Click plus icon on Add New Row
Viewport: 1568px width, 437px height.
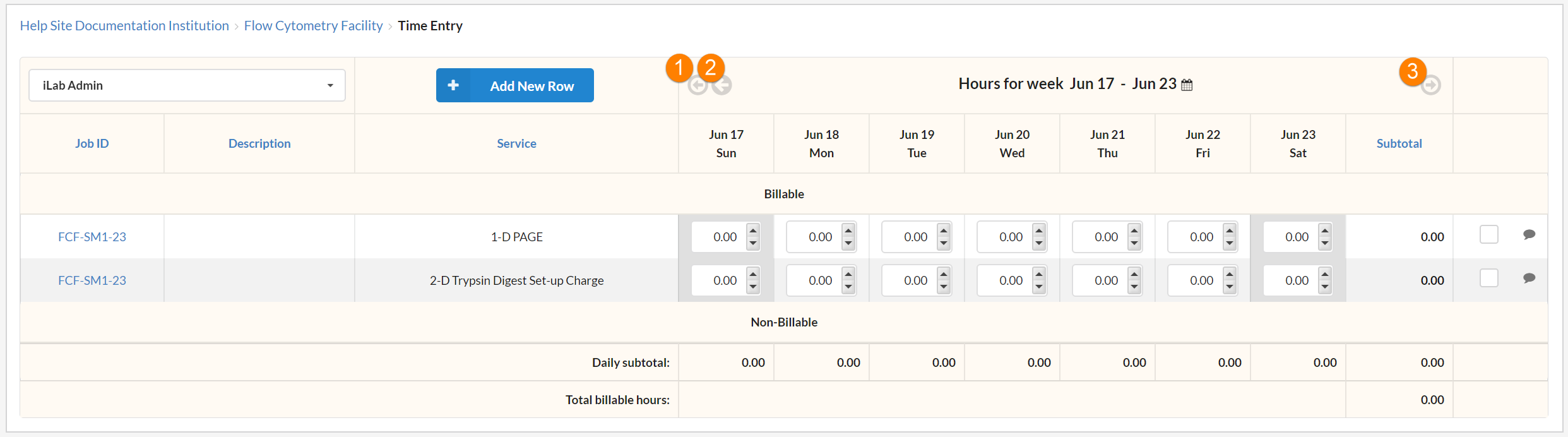(453, 85)
